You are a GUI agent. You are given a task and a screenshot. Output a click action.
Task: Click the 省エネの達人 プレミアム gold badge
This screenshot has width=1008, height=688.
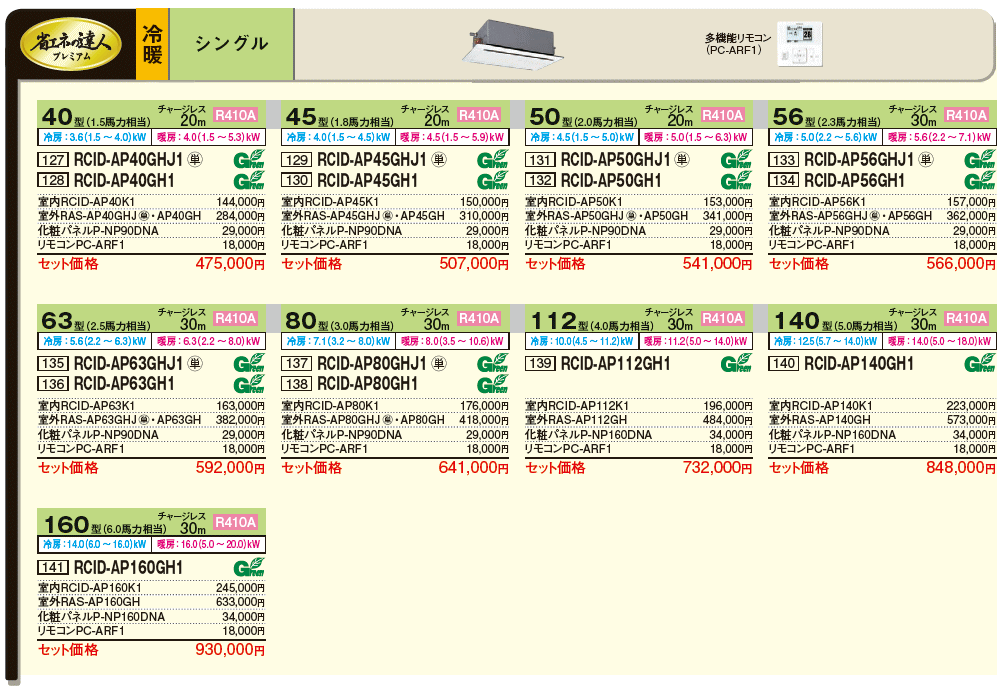pyautogui.click(x=71, y=44)
